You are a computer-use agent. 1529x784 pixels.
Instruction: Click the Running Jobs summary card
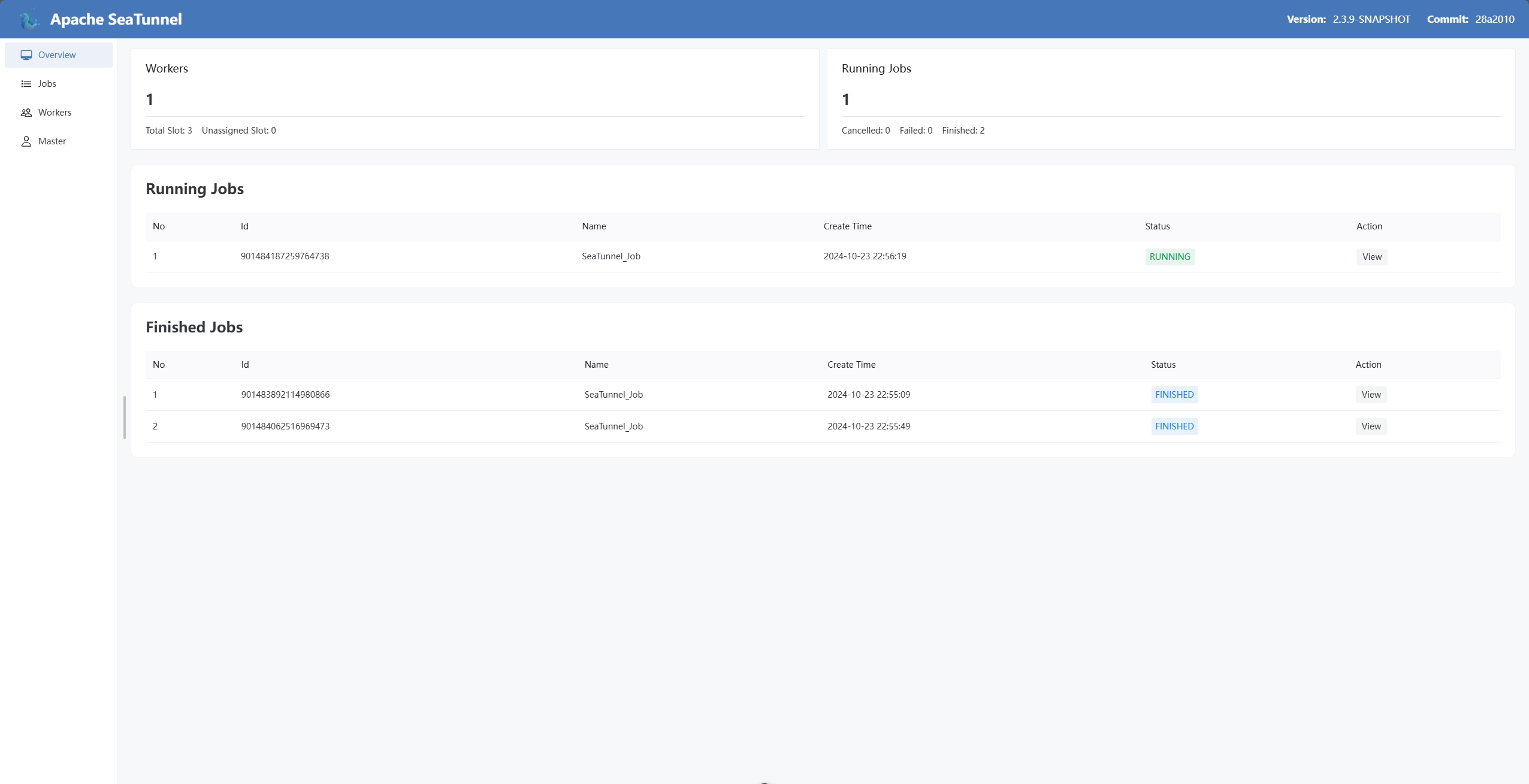click(1170, 99)
